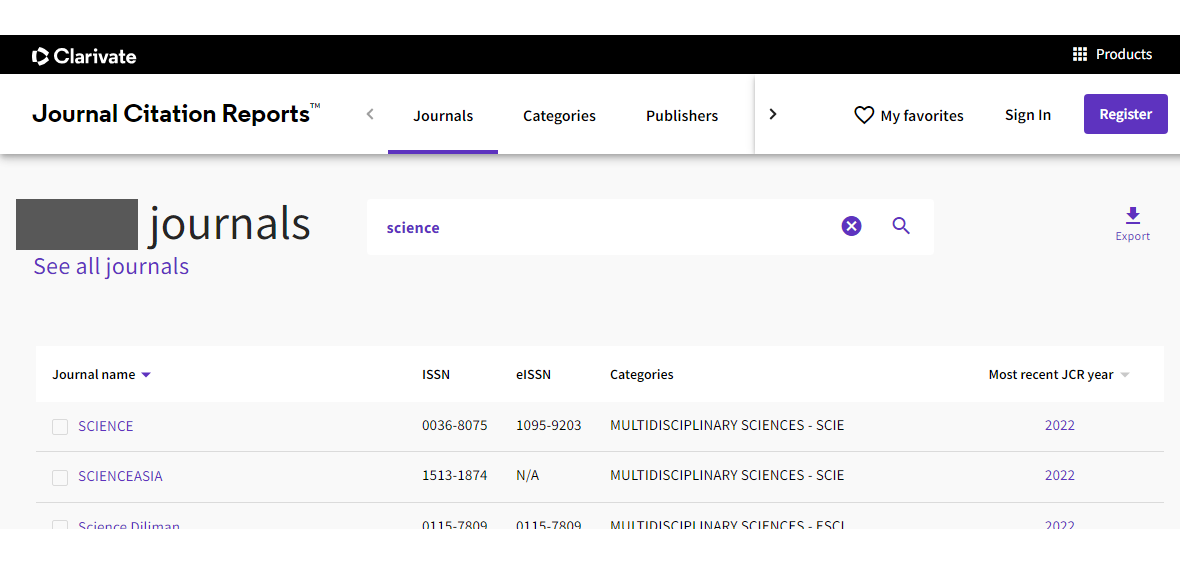Image resolution: width=1180 pixels, height=564 pixels.
Task: Click the N/A eISSN for SCIENCEASIA
Action: 528,476
